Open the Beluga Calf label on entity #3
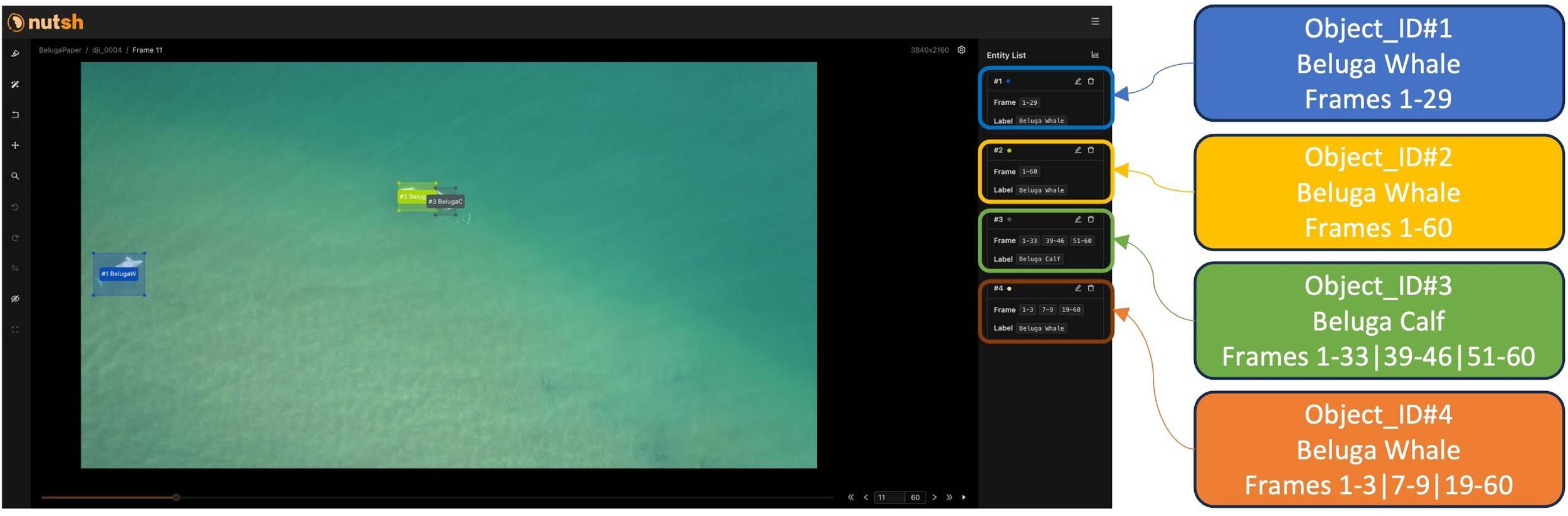1568x516 pixels. click(1039, 259)
